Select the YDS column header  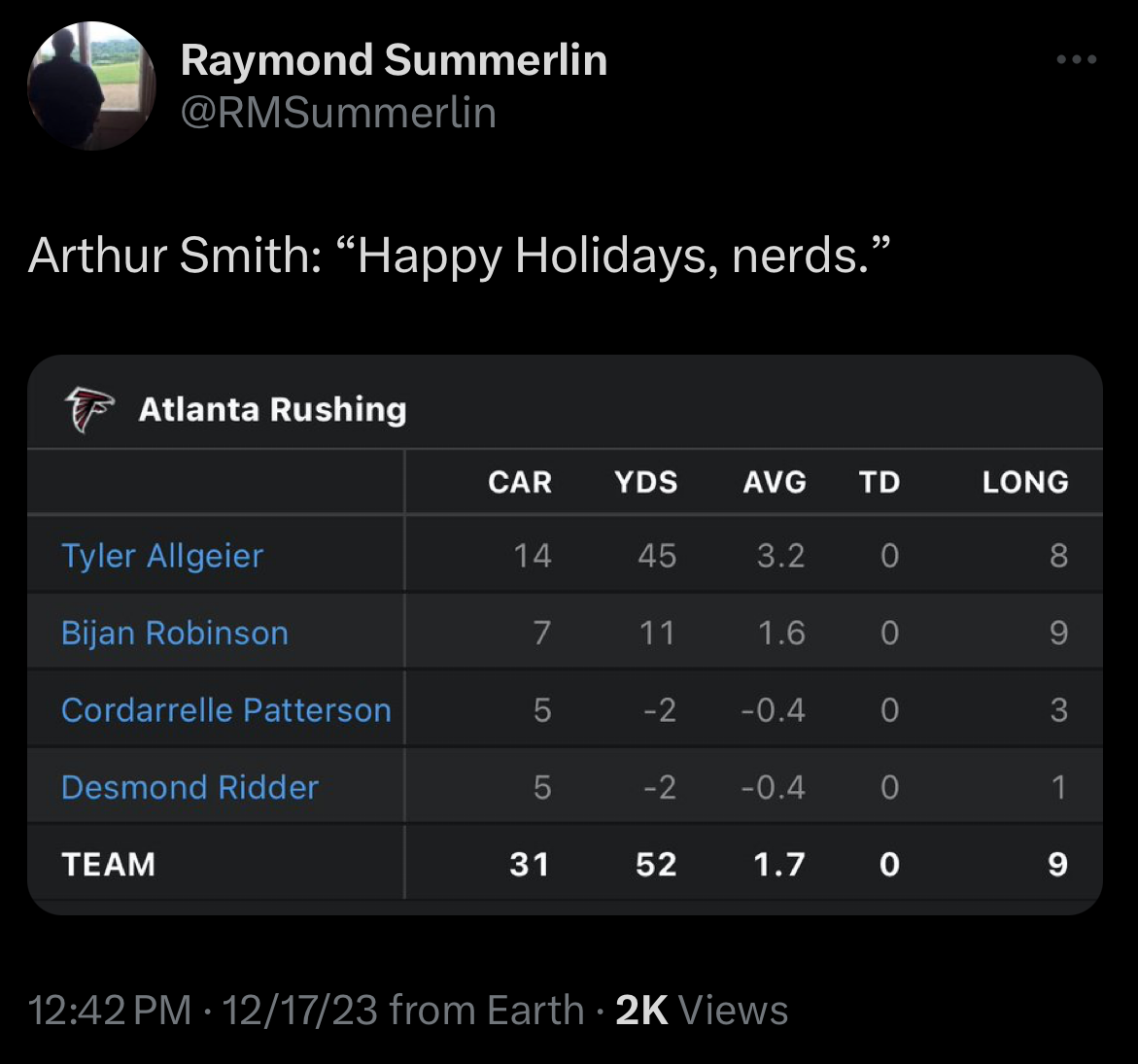coord(646,482)
